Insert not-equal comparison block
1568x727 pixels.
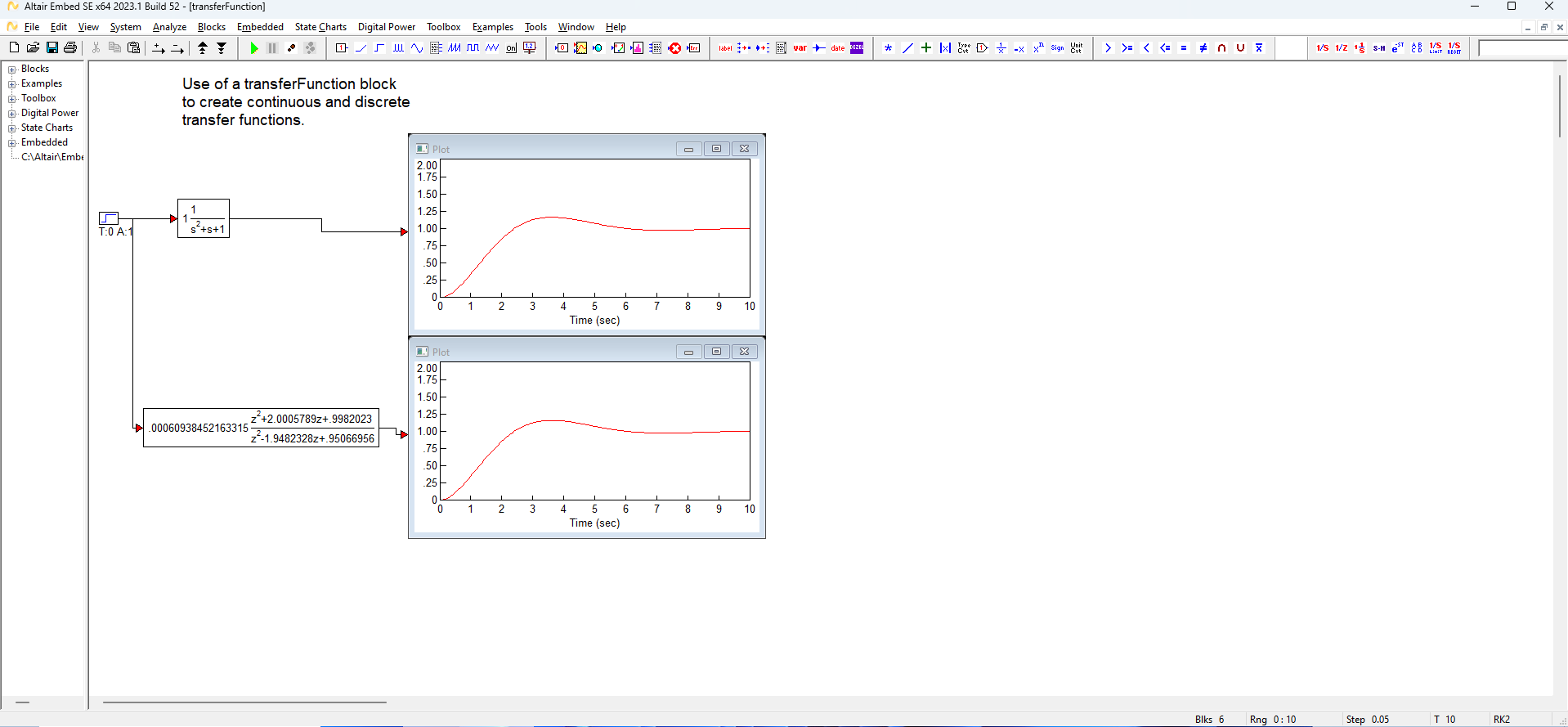(x=1203, y=48)
